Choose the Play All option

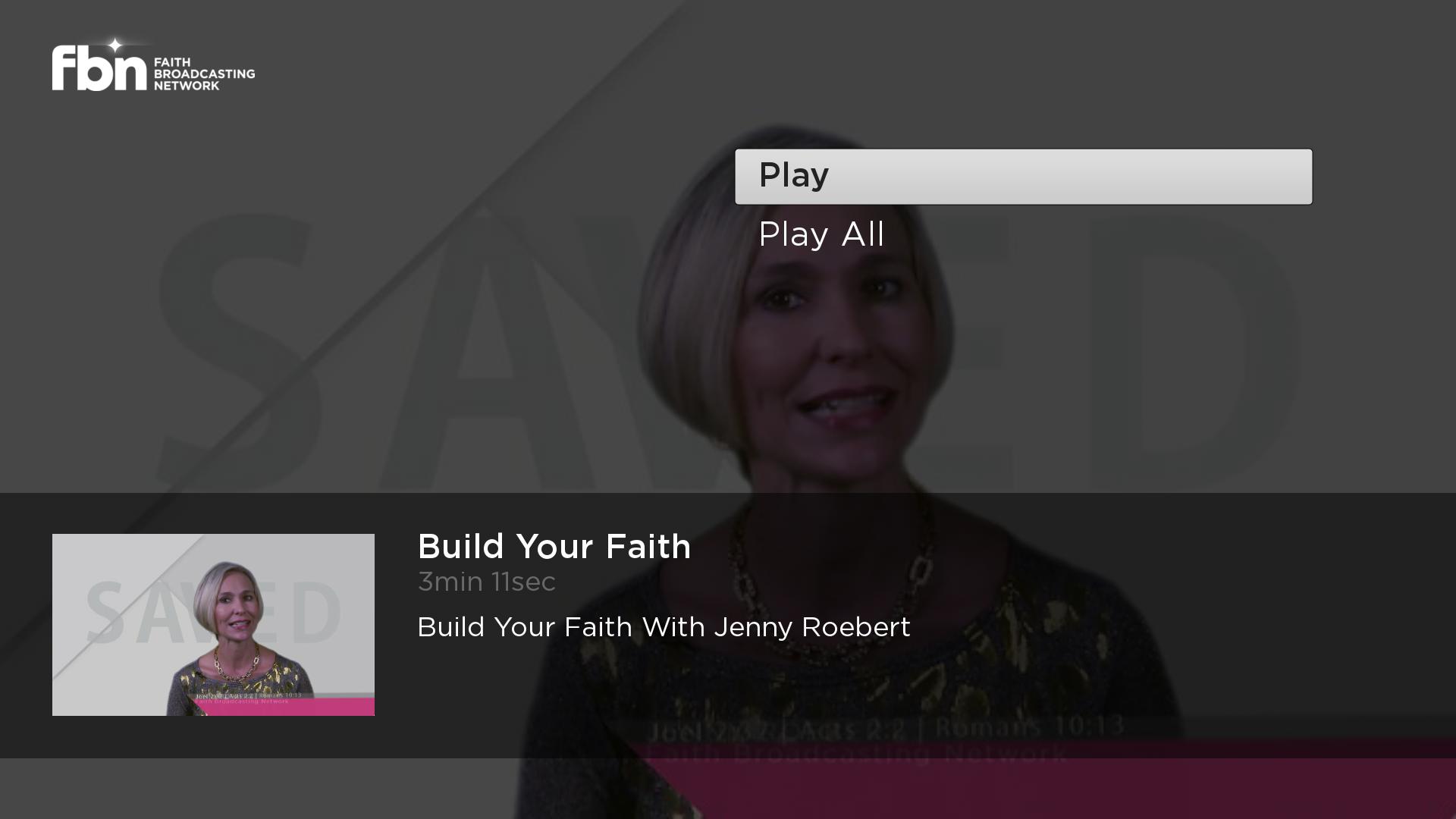[821, 234]
